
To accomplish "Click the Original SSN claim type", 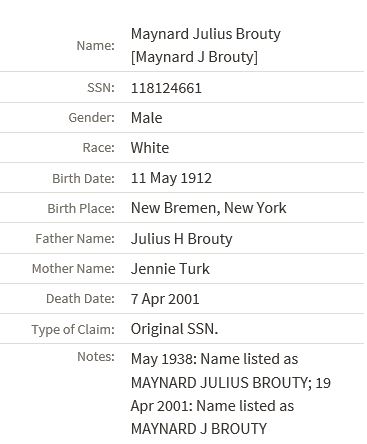I will click(174, 329).
